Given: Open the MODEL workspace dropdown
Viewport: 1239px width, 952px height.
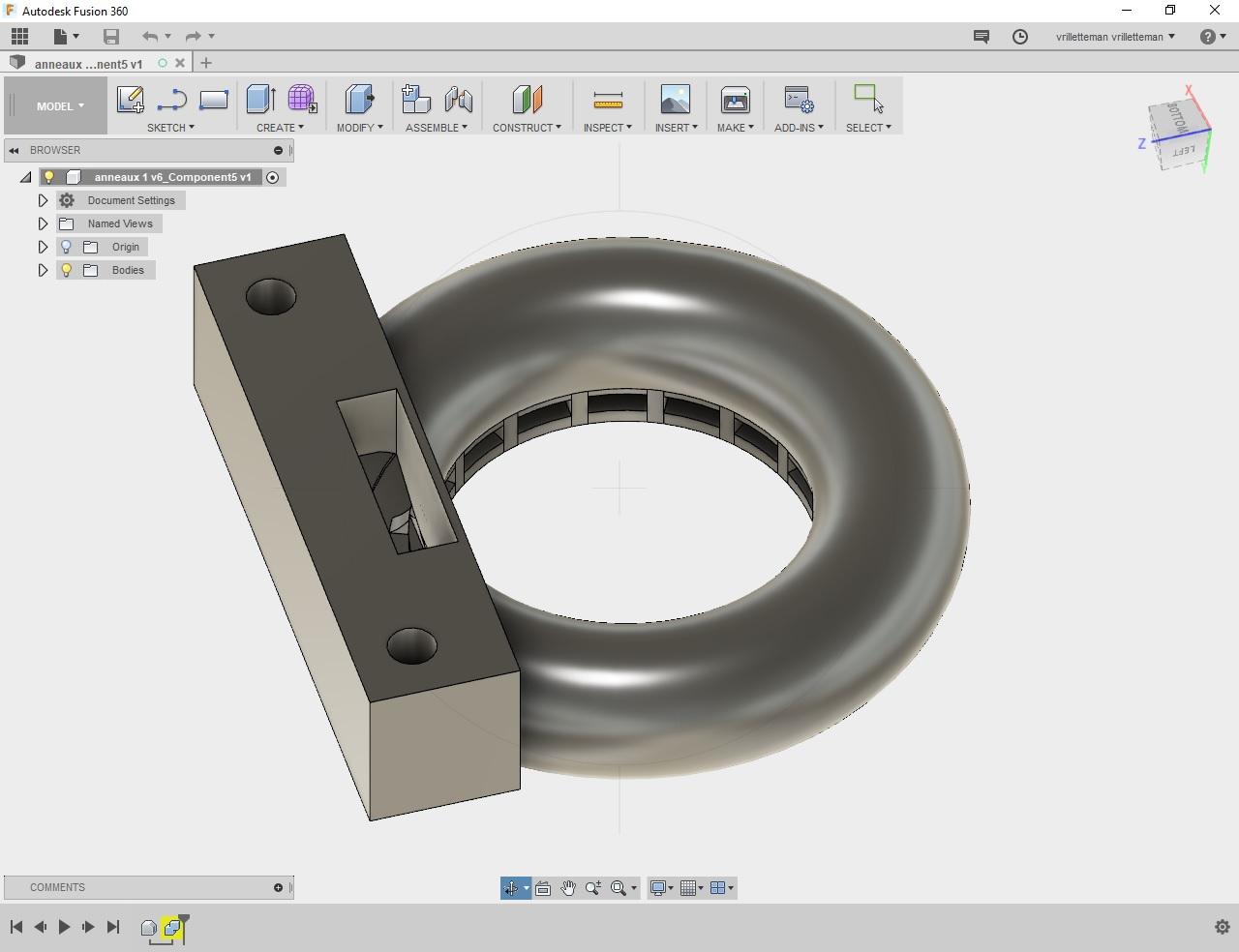Looking at the screenshot, I should point(60,106).
